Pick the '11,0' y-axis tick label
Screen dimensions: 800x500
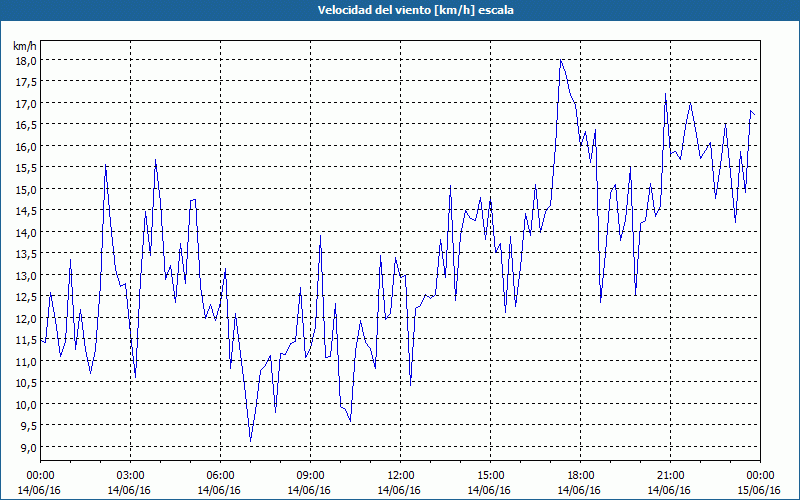26,361
